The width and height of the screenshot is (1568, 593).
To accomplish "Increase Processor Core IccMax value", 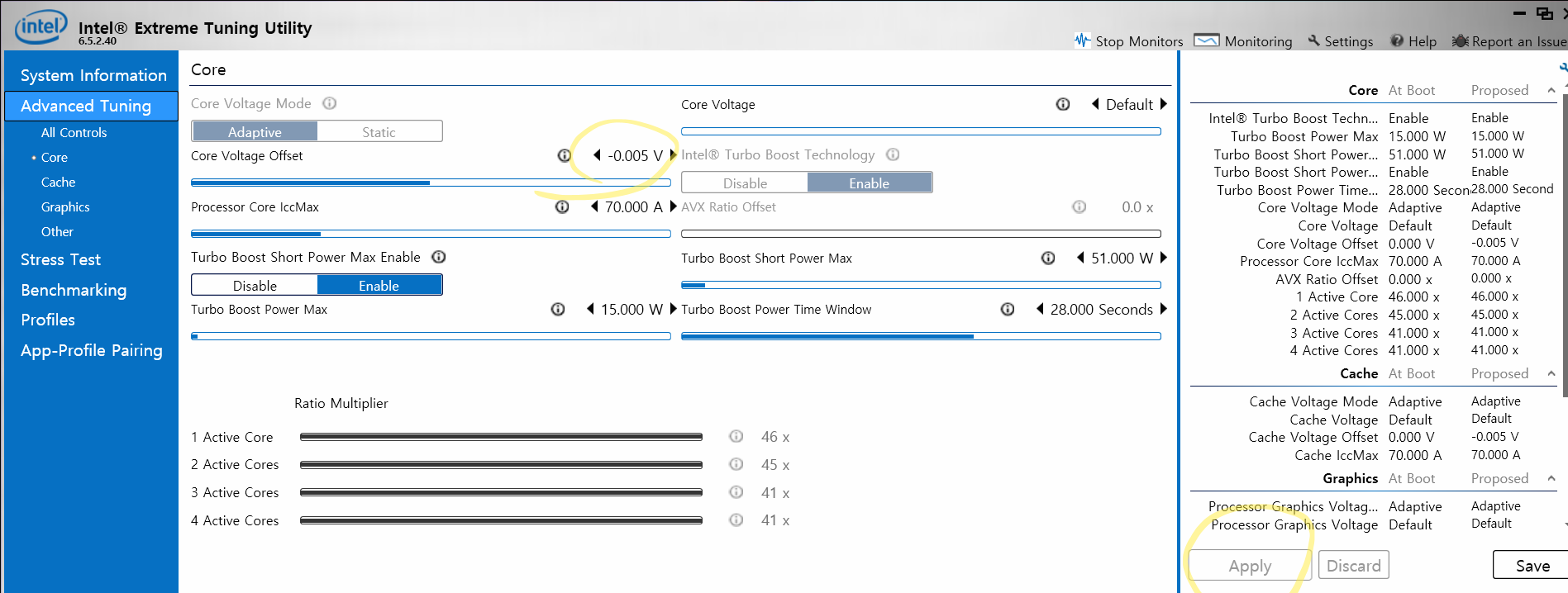I will (673, 206).
